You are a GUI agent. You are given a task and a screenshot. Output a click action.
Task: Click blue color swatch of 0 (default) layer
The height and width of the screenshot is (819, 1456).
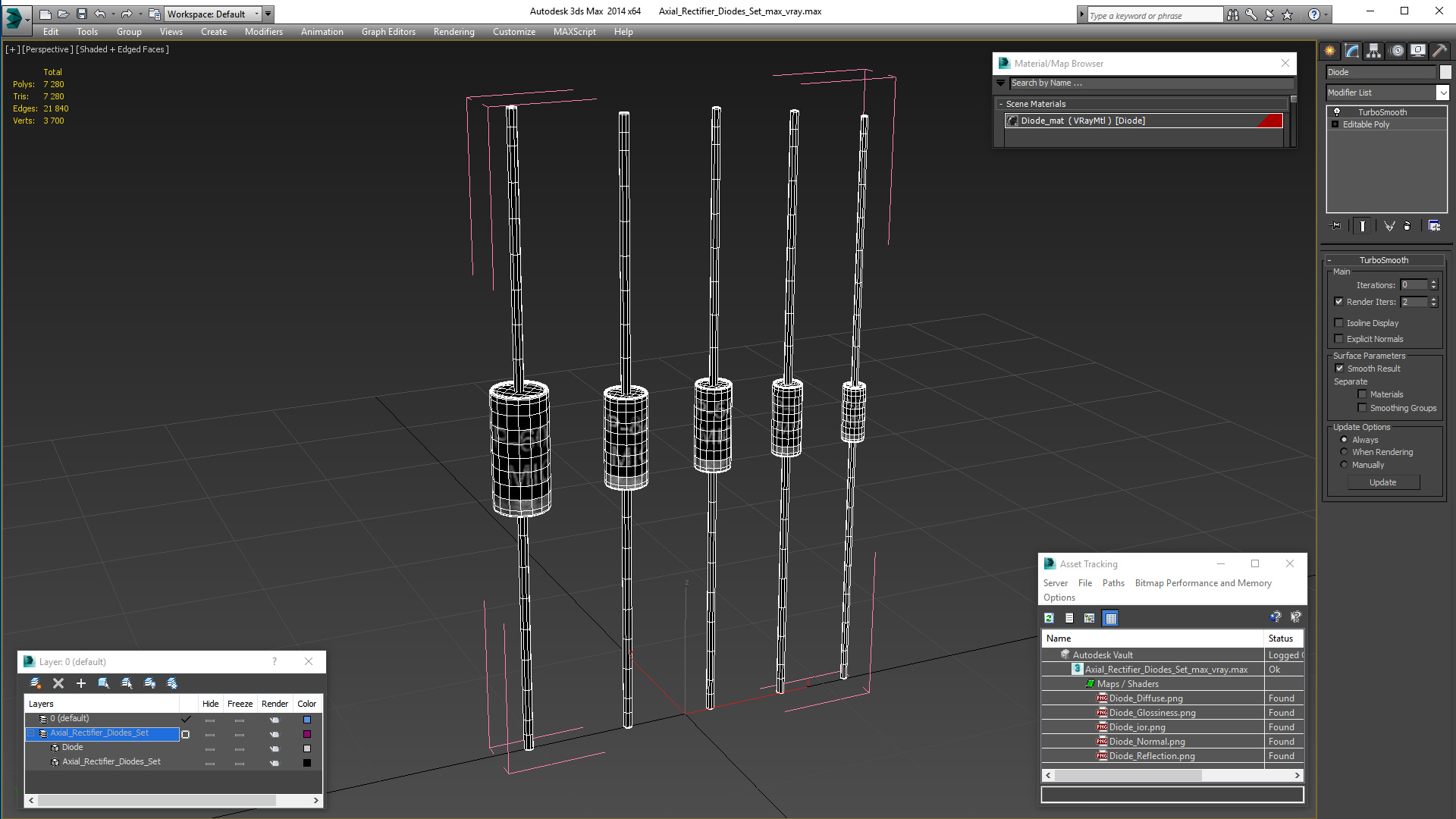pyautogui.click(x=307, y=720)
